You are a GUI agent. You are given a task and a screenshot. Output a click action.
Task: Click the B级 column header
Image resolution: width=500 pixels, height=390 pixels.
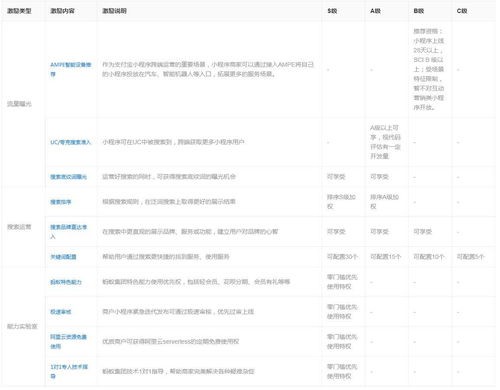(x=419, y=11)
